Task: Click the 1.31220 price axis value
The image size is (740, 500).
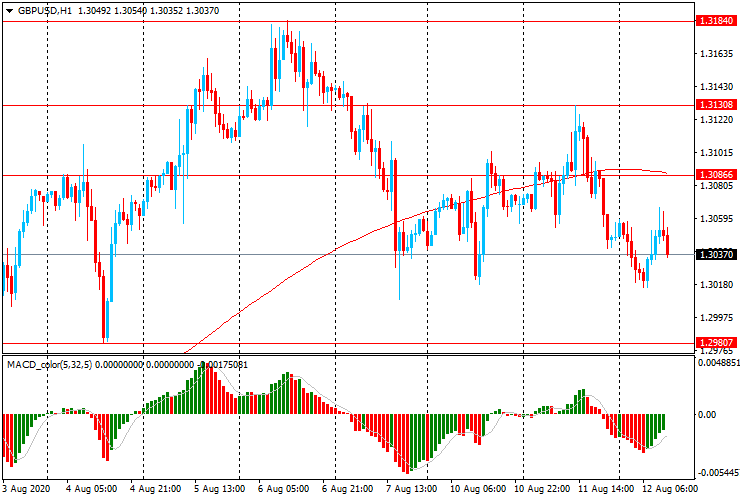Action: click(x=716, y=120)
